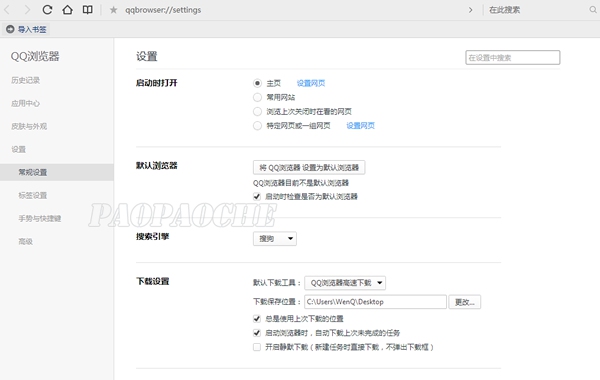Select 浏览上次关闭时在看的网页 radio option

pos(257,111)
